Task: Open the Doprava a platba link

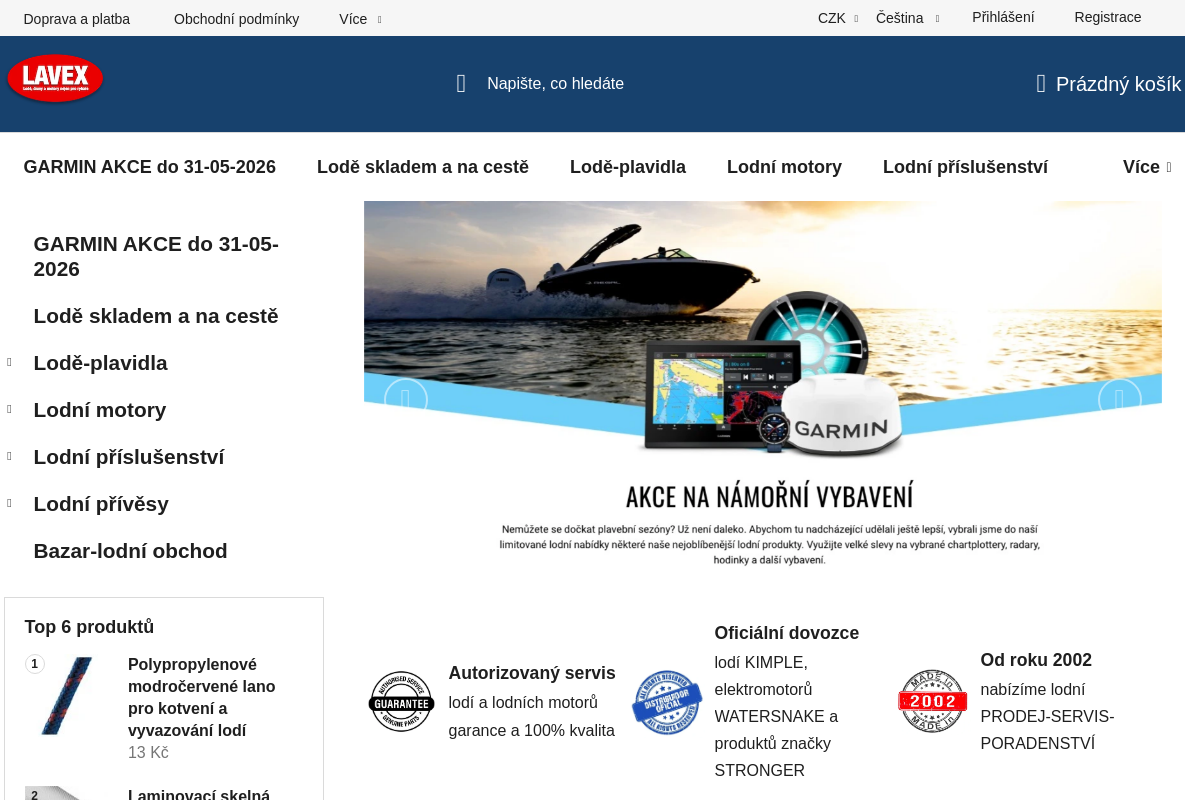Action: [x=77, y=19]
